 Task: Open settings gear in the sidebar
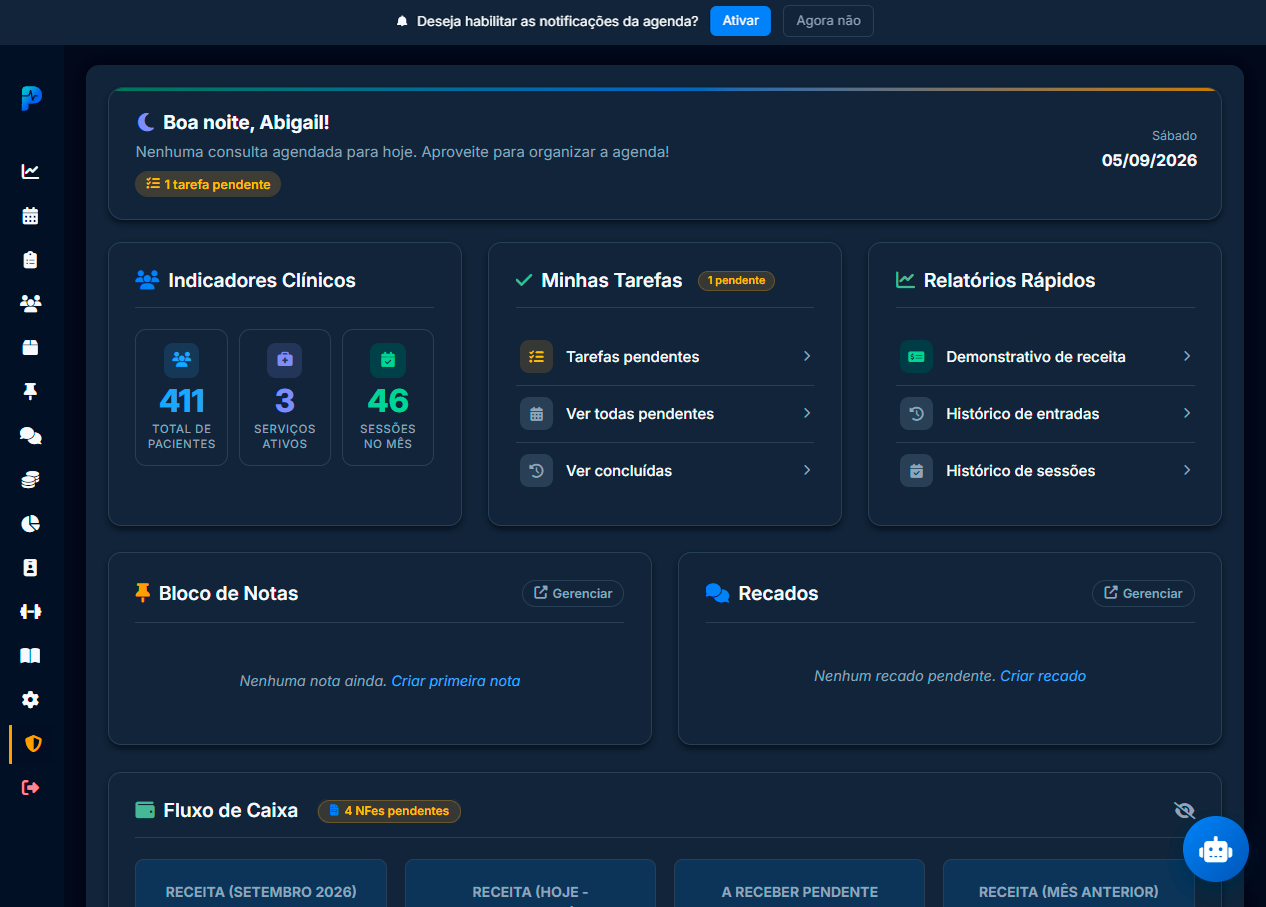31,699
